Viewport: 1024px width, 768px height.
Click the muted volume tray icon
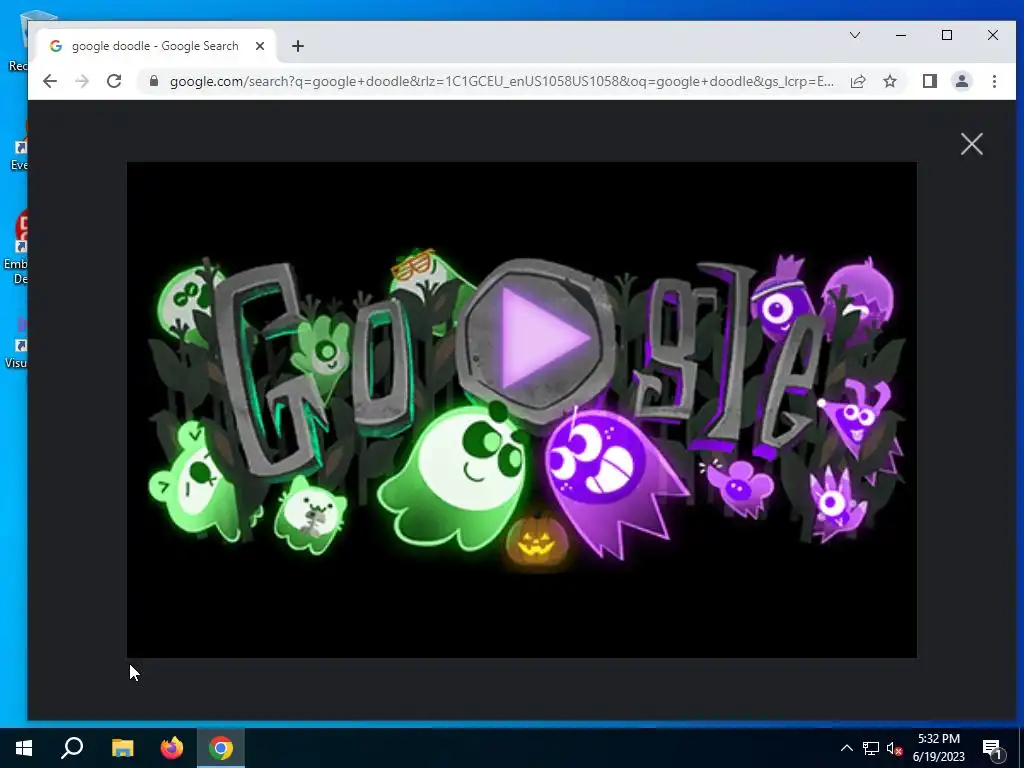point(895,748)
